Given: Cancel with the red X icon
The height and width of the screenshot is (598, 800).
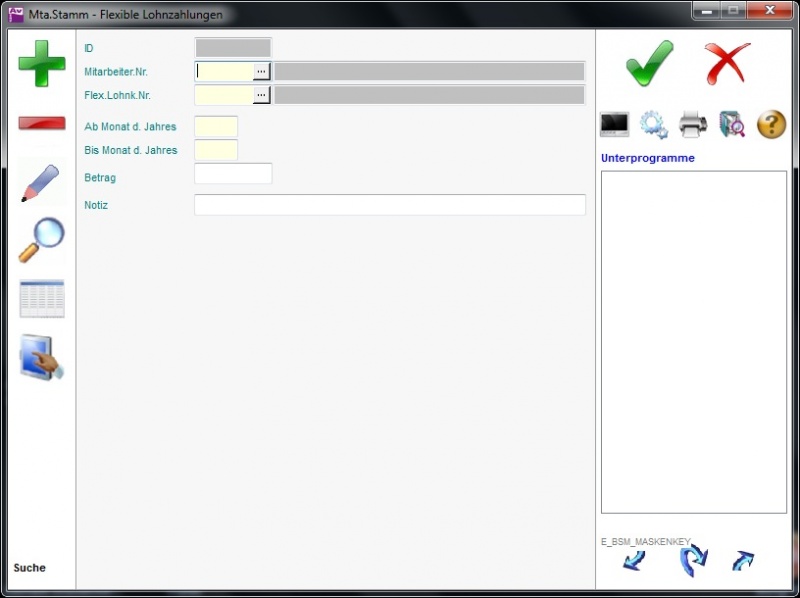Looking at the screenshot, I should pyautogui.click(x=727, y=63).
